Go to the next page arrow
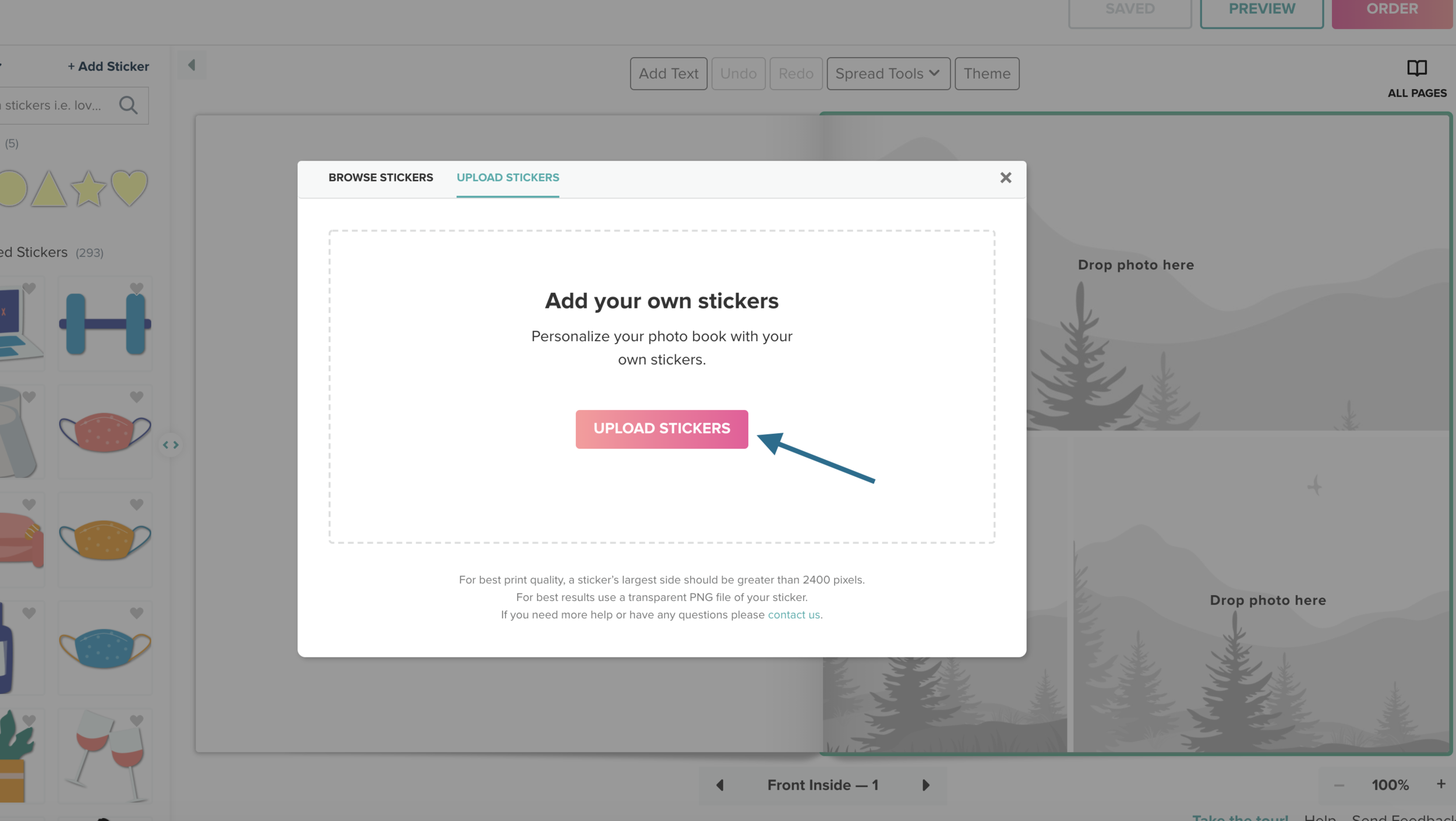This screenshot has height=821, width=1456. tap(925, 785)
